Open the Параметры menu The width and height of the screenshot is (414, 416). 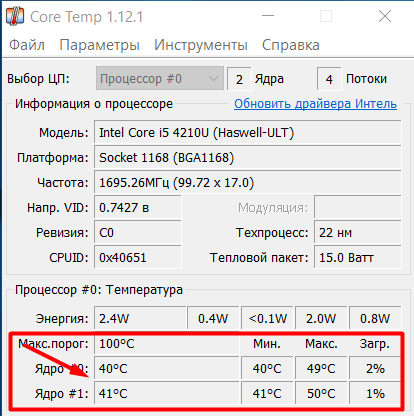coord(99,45)
